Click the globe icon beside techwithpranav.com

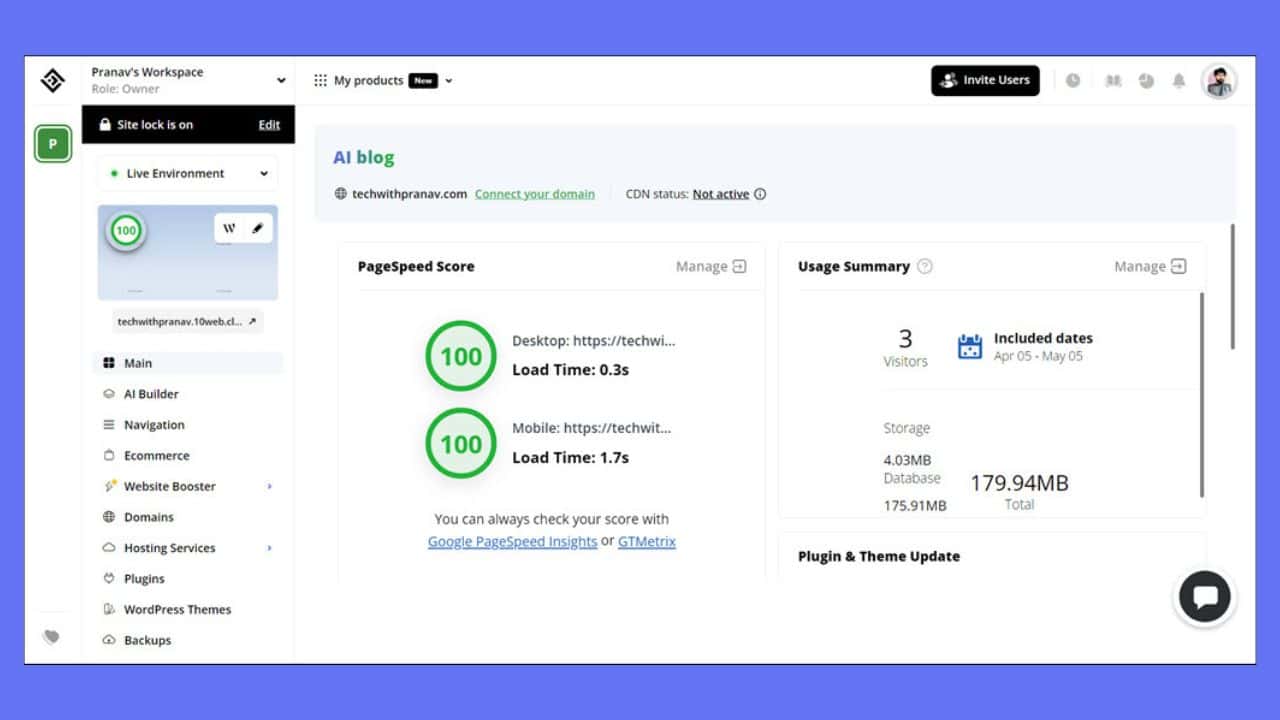coord(341,194)
